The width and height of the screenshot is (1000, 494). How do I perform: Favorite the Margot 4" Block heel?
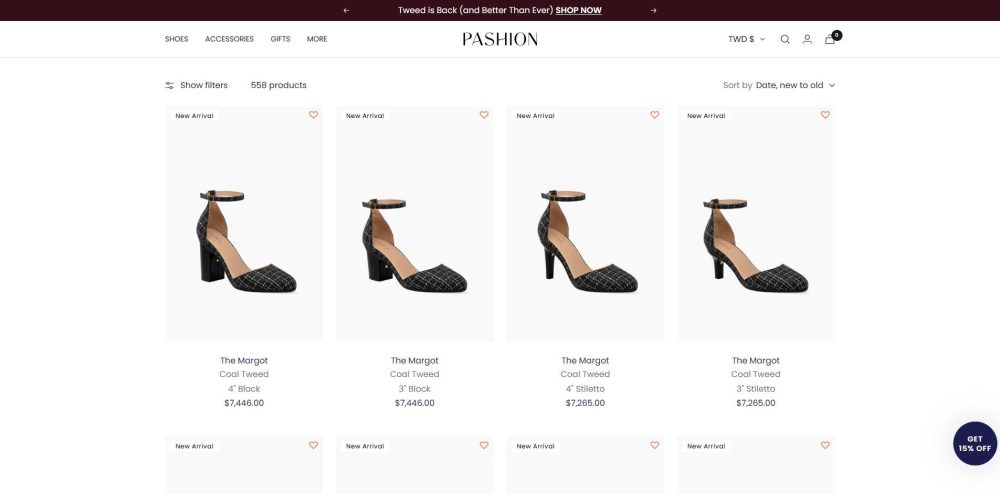tap(313, 115)
